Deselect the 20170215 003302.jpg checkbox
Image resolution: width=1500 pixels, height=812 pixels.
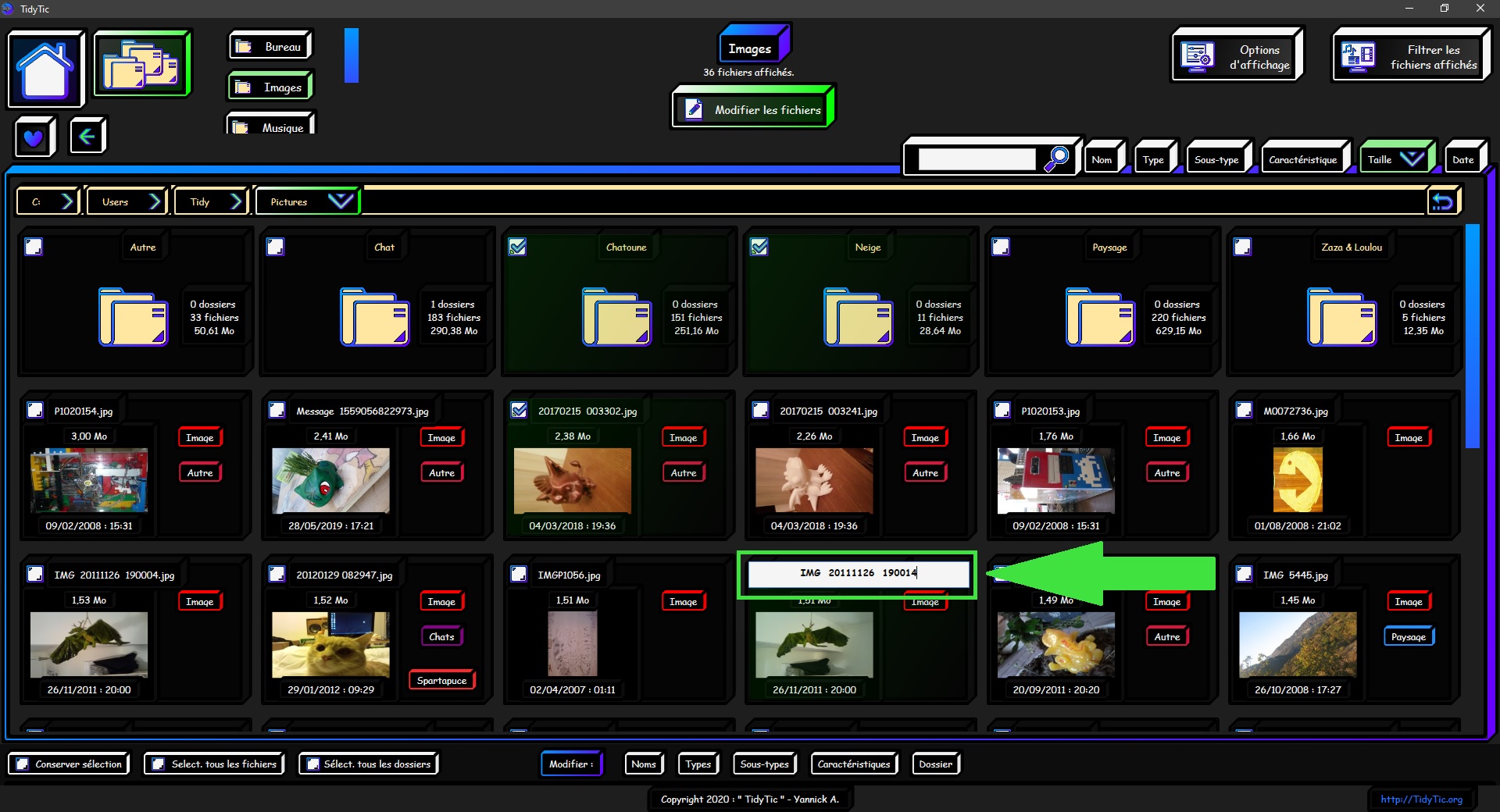tap(519, 411)
